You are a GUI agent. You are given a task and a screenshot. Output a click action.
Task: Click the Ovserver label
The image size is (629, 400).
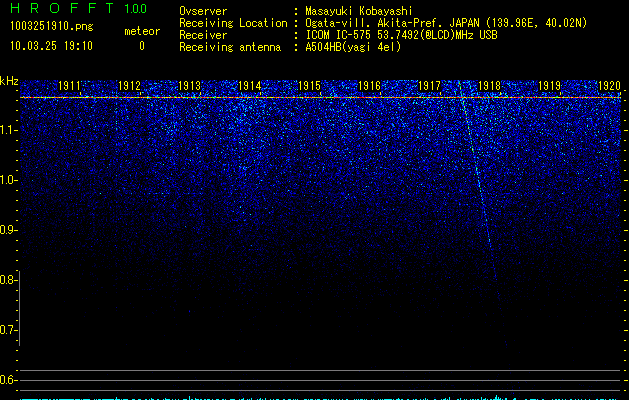[x=203, y=11]
